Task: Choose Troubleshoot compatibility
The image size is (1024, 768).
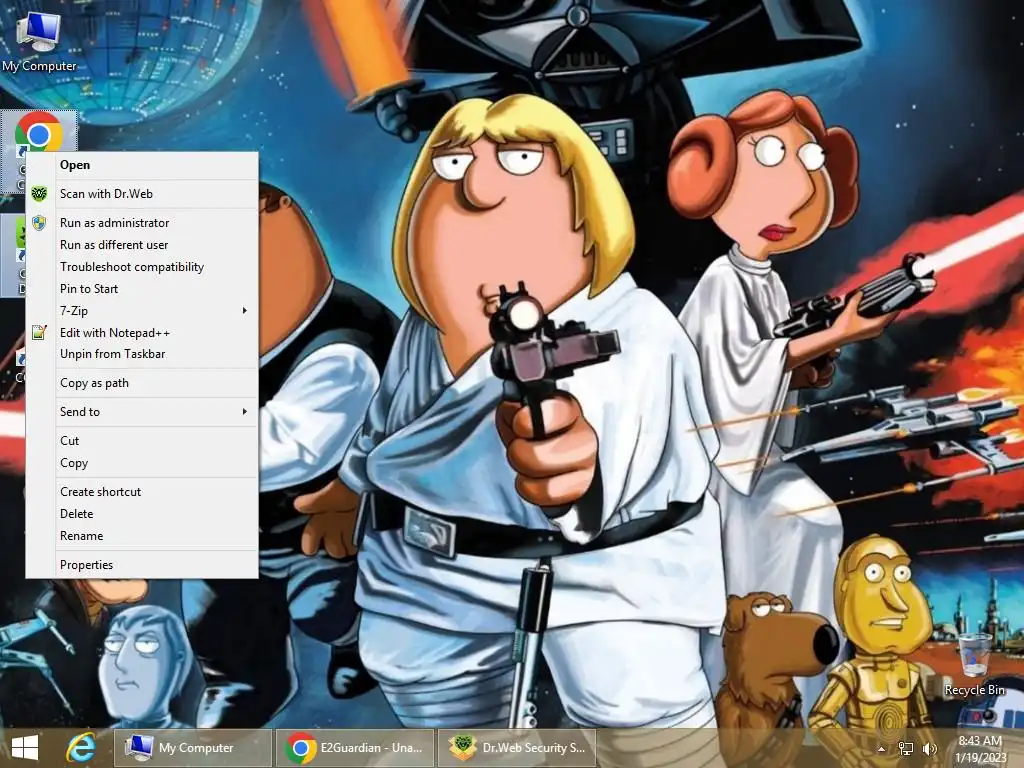Action: coord(142,267)
